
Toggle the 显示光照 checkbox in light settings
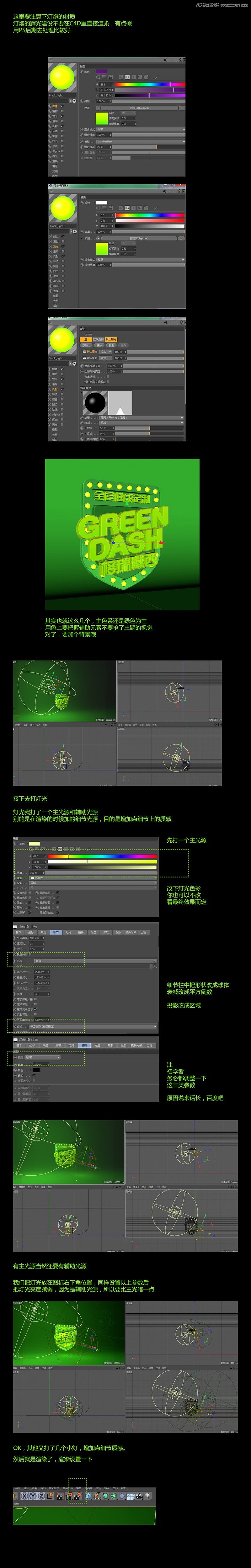coord(58,892)
